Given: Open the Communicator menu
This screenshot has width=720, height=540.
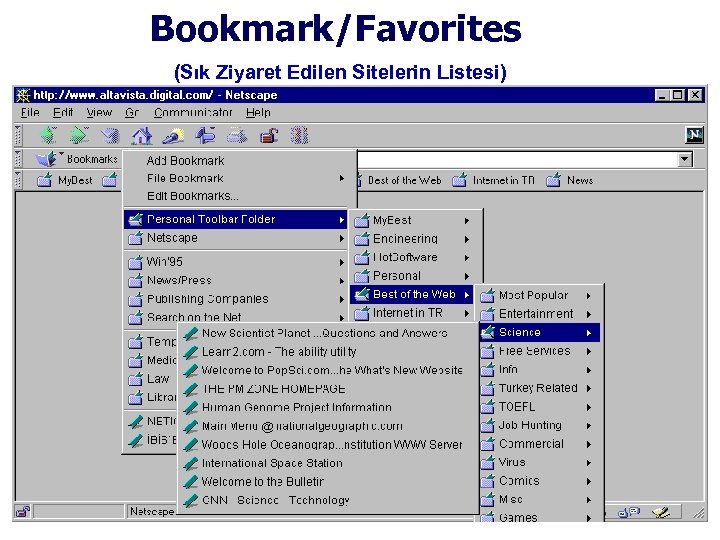Looking at the screenshot, I should 193,112.
